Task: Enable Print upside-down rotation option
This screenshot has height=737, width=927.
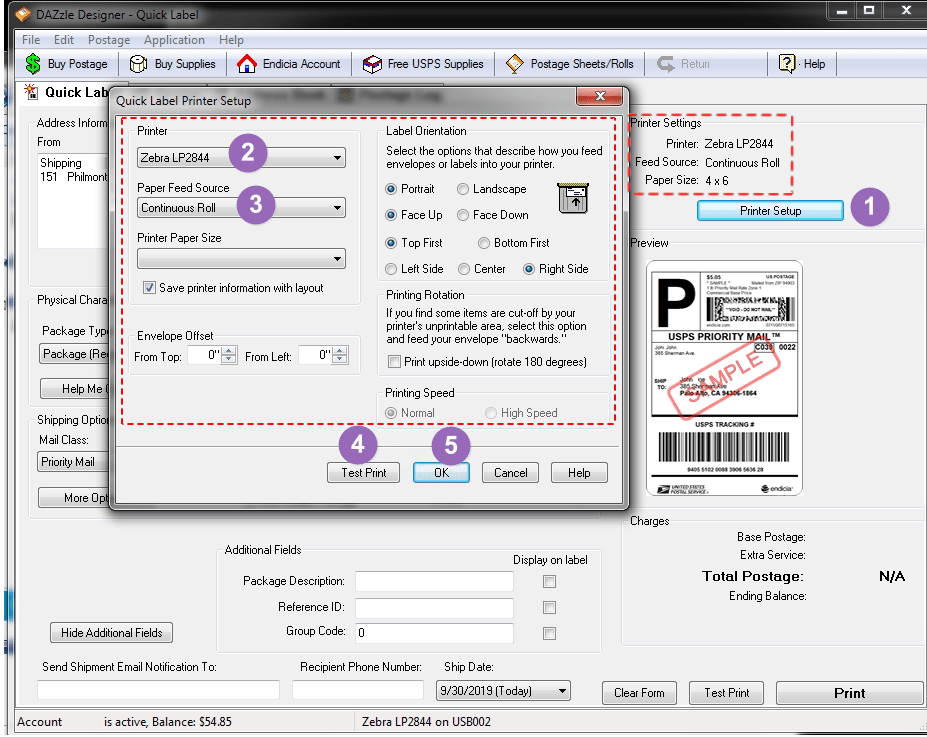Action: pyautogui.click(x=392, y=361)
